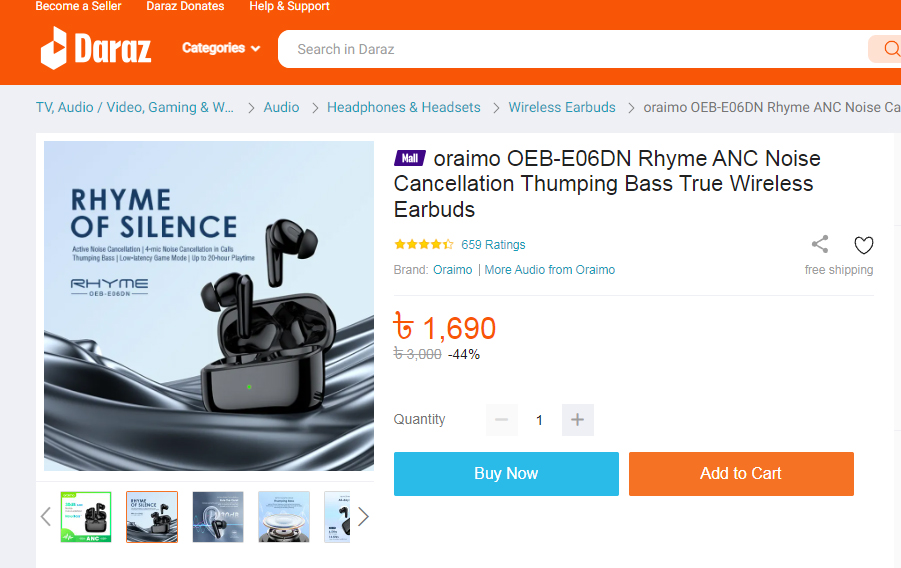Open the 659 Ratings link
Screen dimensions: 901x568
click(493, 245)
